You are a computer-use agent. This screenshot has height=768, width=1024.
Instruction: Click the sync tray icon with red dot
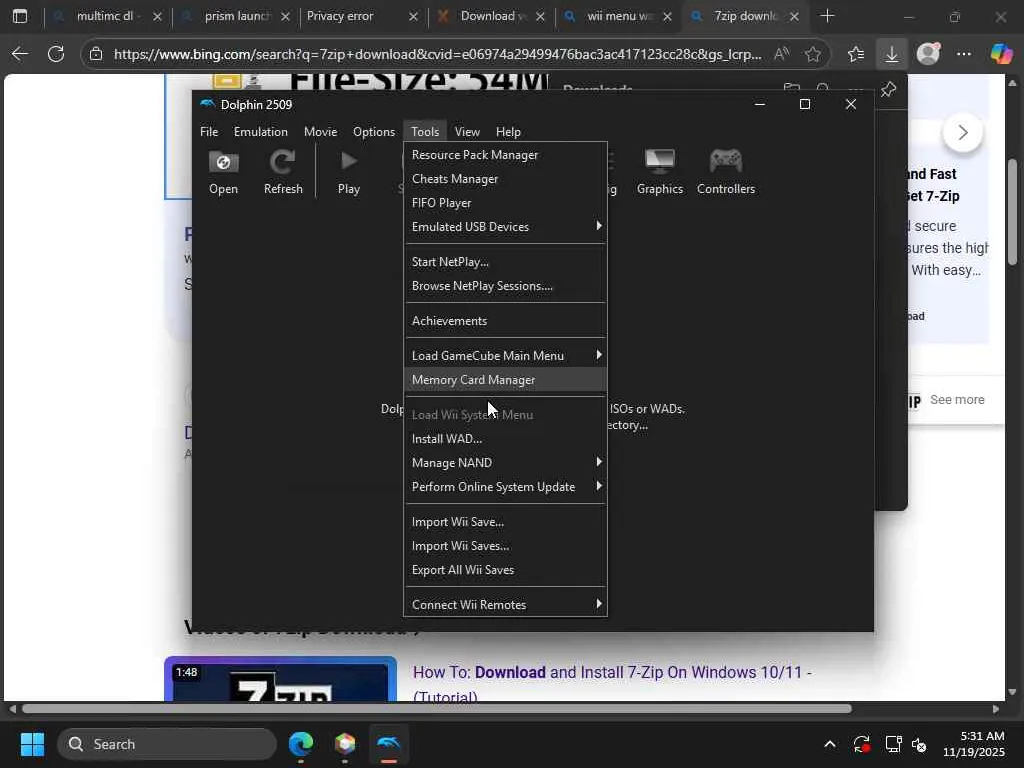tap(861, 744)
